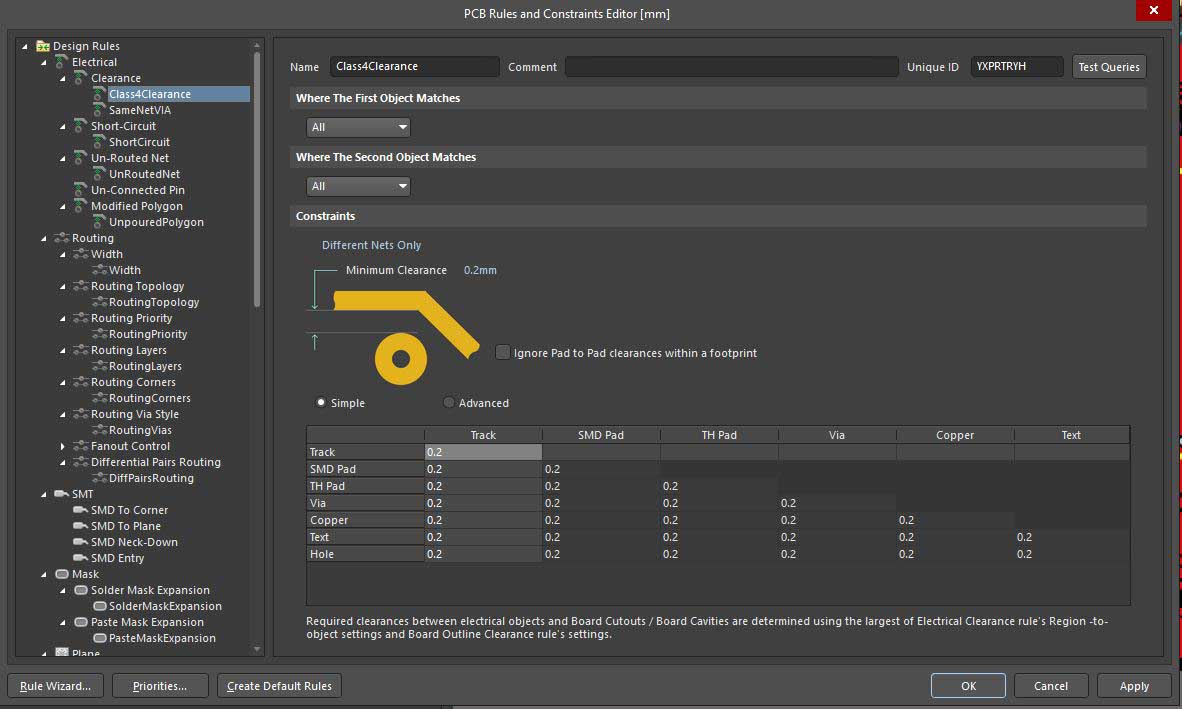Open the second object matches dropdown
1182x709 pixels.
pyautogui.click(x=358, y=186)
